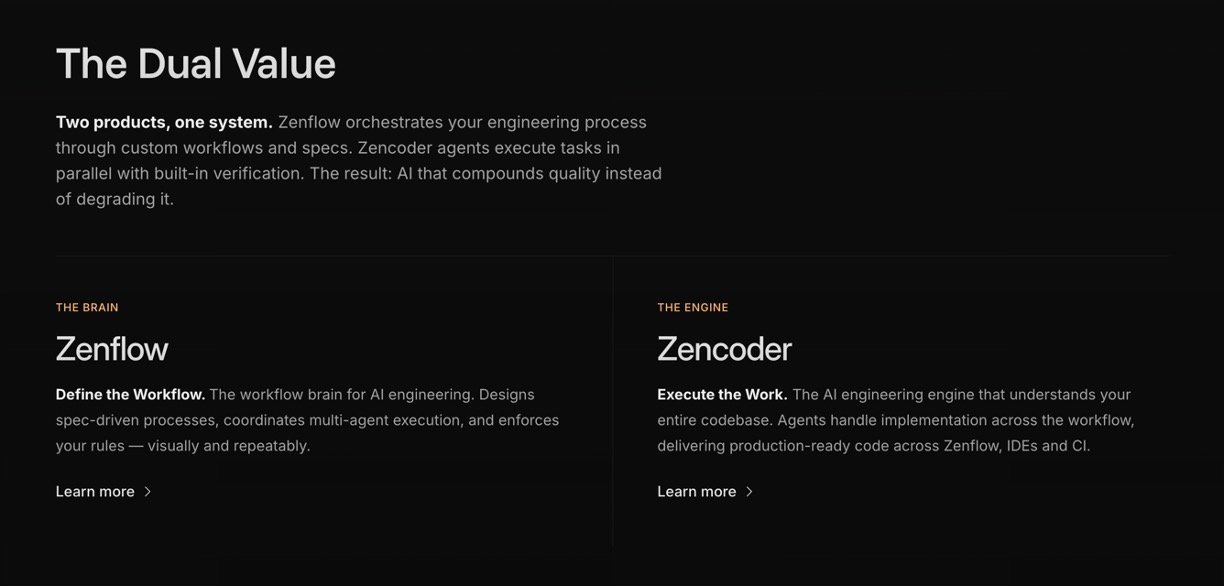Click the orange THE BRAIN label

(87, 308)
